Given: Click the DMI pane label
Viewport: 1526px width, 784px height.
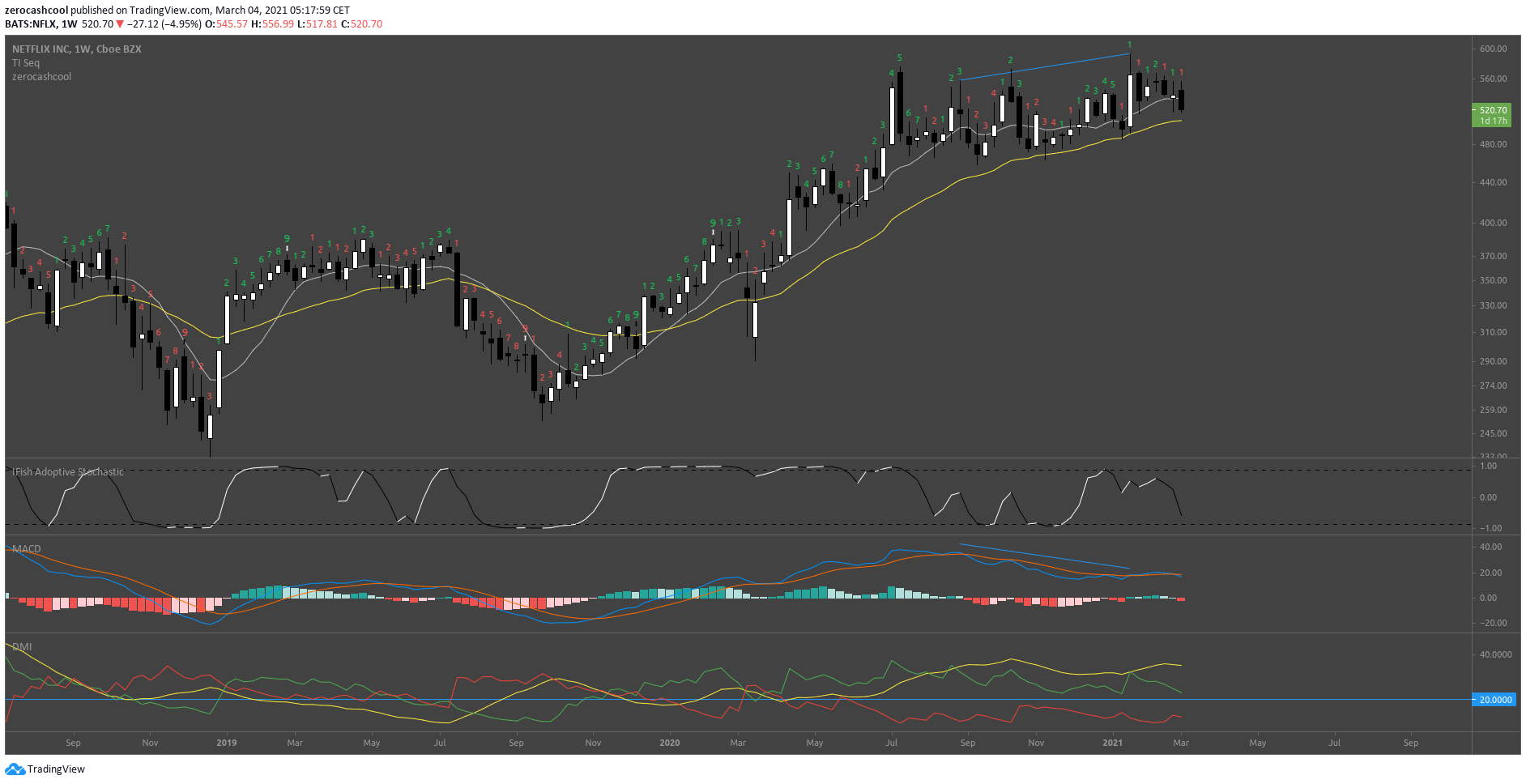Looking at the screenshot, I should pyautogui.click(x=22, y=647).
